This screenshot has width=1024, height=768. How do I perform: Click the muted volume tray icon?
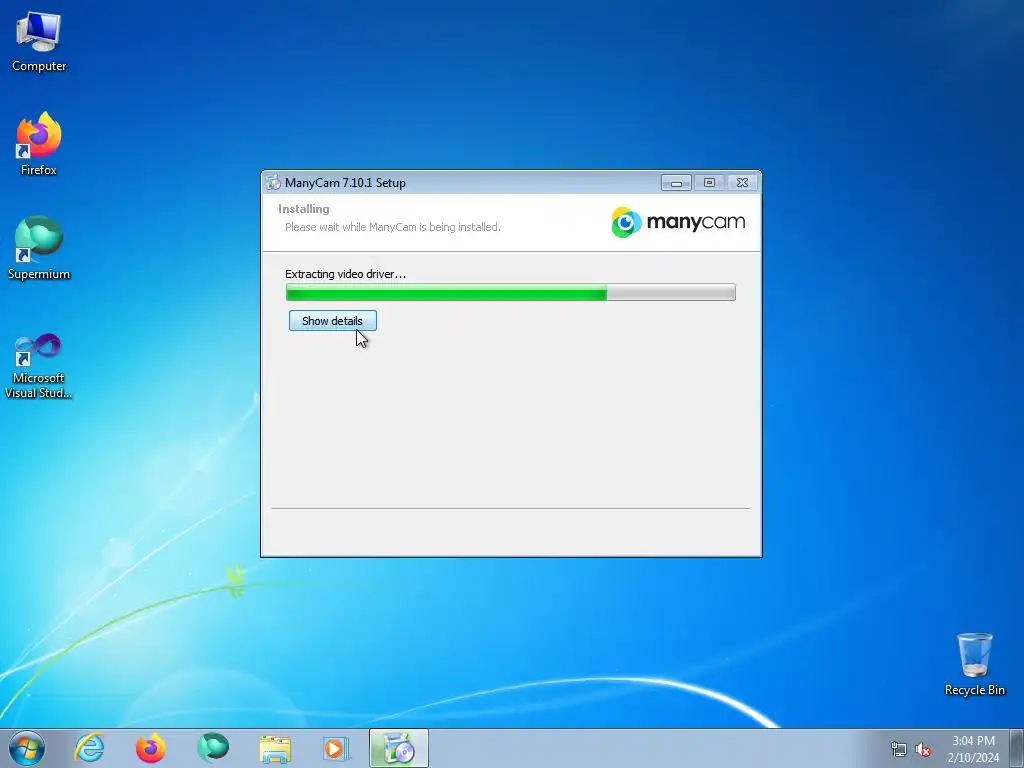pyautogui.click(x=923, y=750)
